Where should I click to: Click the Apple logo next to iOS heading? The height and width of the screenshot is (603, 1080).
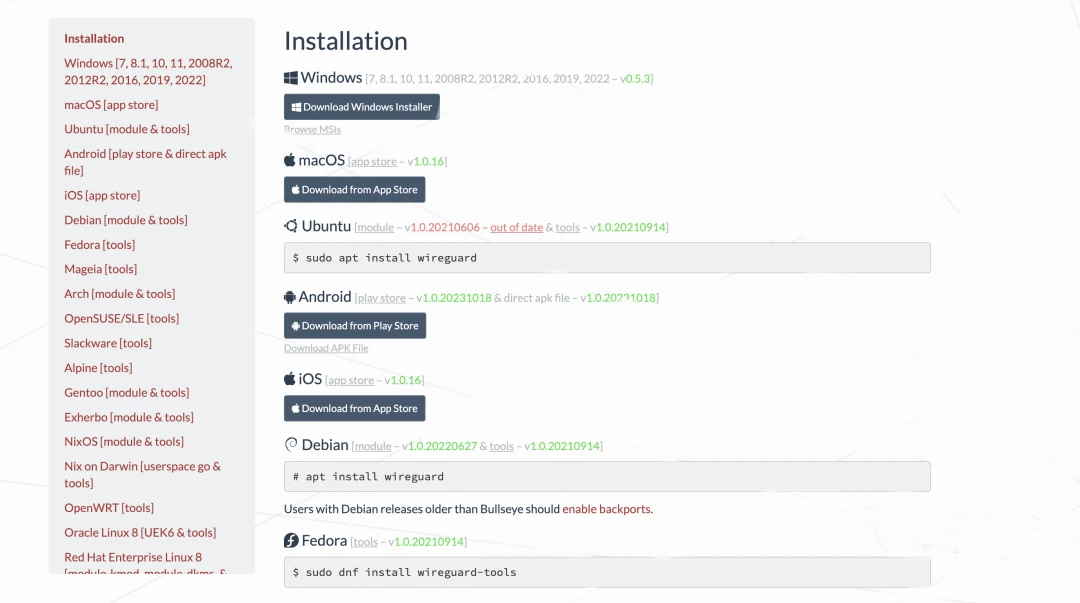coord(289,378)
